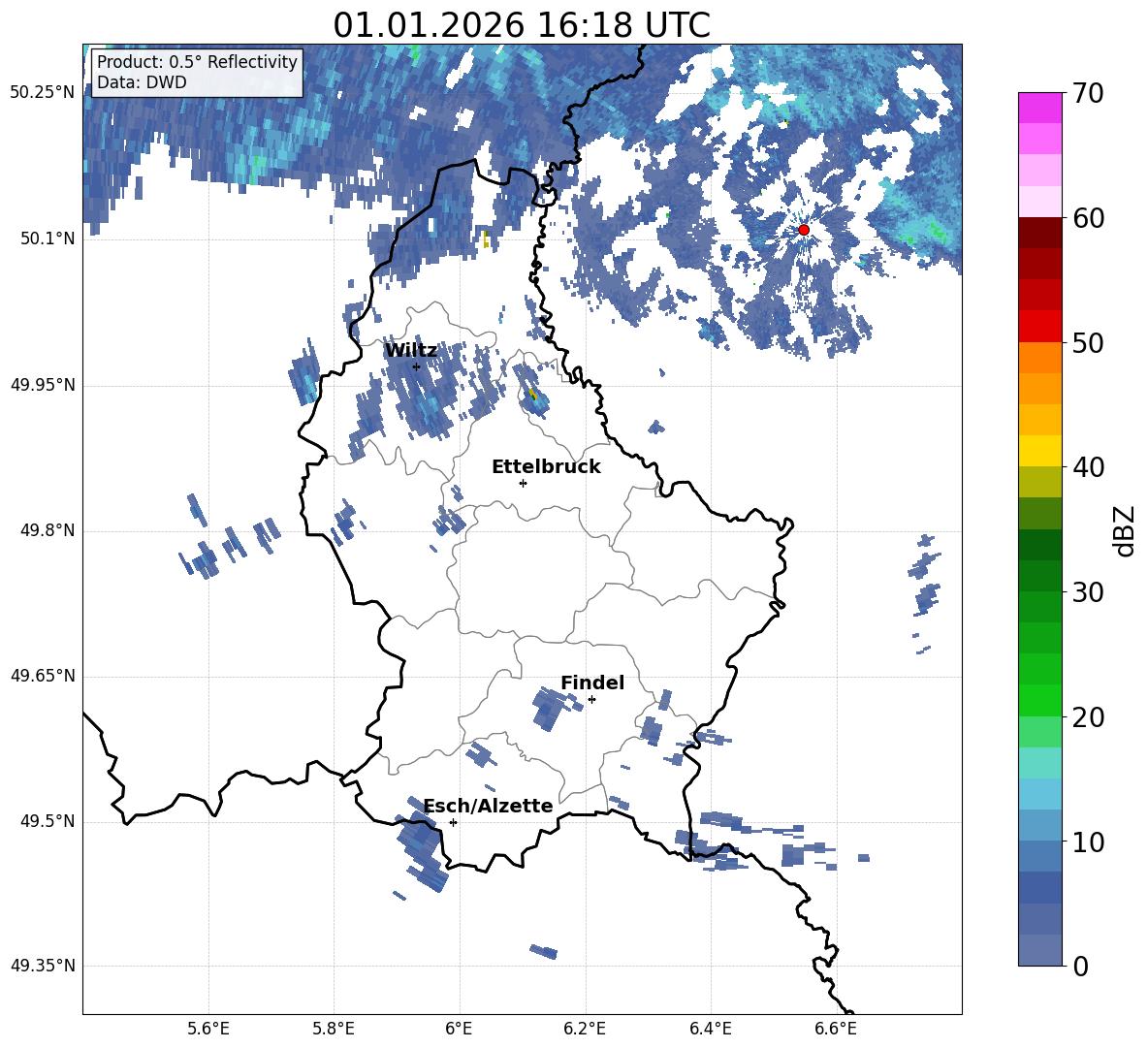Image resolution: width=1148 pixels, height=1048 pixels.
Task: Click the 49.5°N latitude label
Action: 48,821
